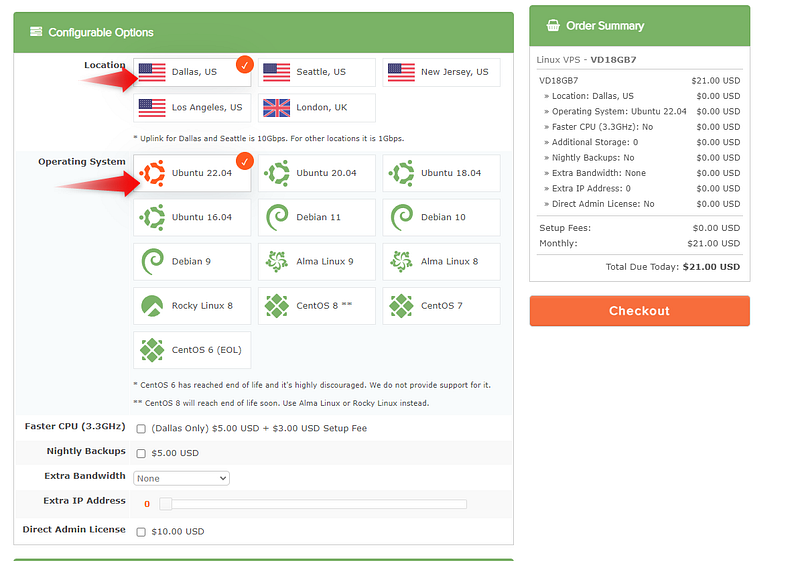The width and height of the screenshot is (800, 561).
Task: Click the Debian 9 swirl icon
Action: pyautogui.click(x=152, y=262)
